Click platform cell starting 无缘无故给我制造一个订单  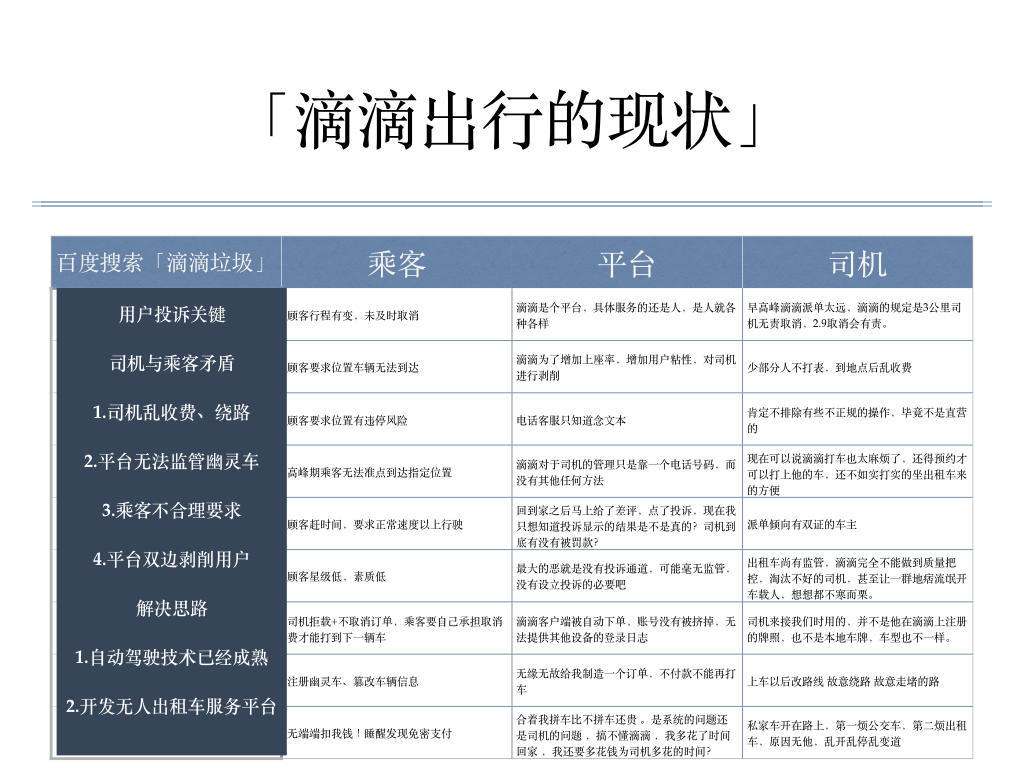627,681
